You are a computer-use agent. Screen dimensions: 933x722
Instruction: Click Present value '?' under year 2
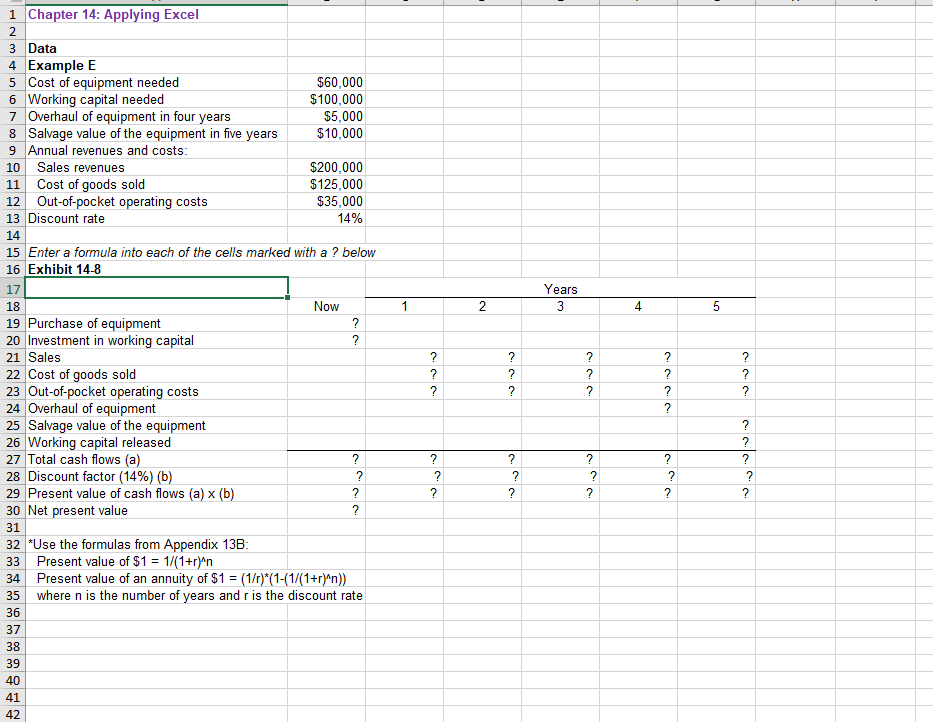tap(483, 493)
